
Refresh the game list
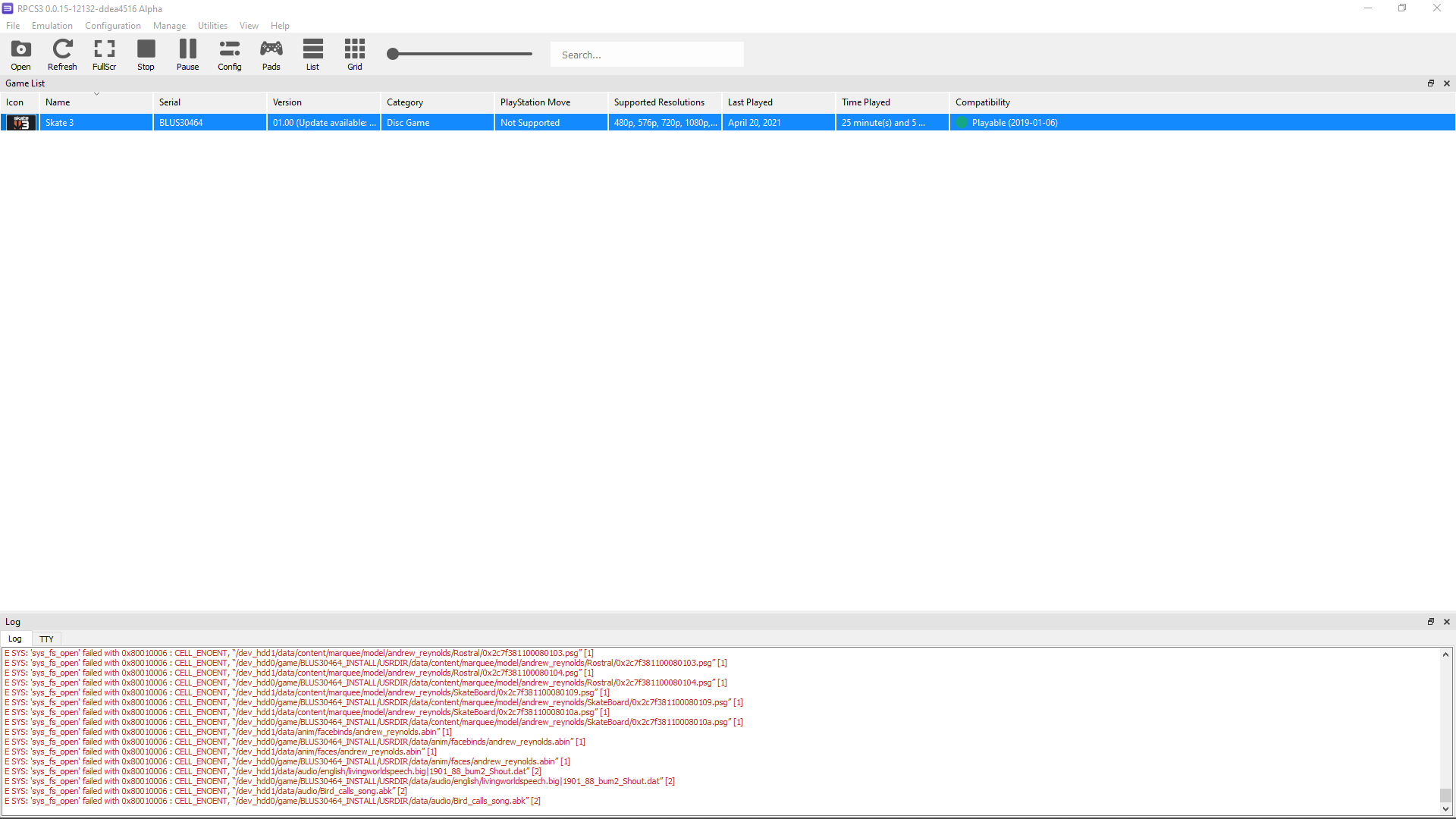(62, 54)
